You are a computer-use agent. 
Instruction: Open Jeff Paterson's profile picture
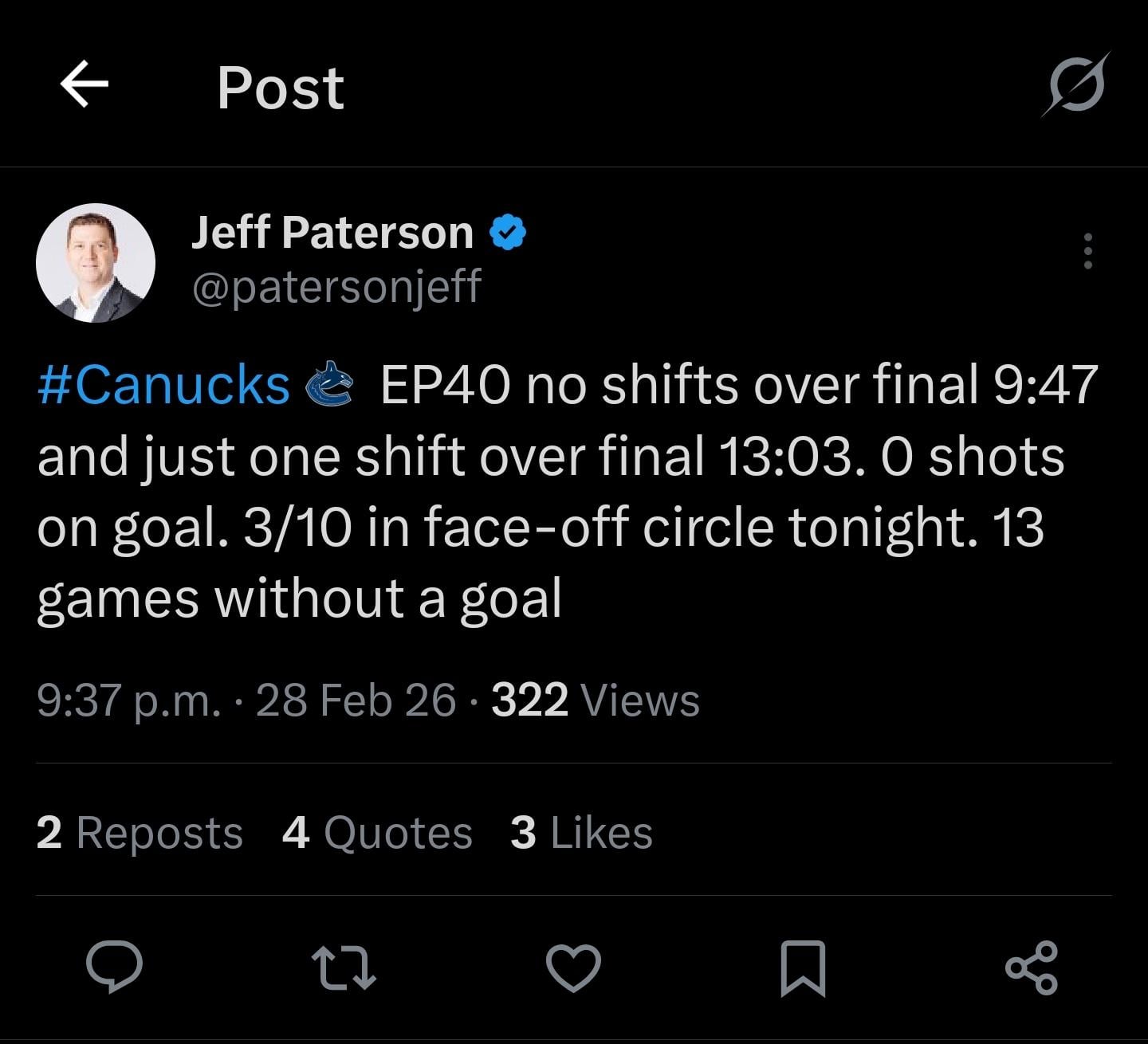point(96,263)
